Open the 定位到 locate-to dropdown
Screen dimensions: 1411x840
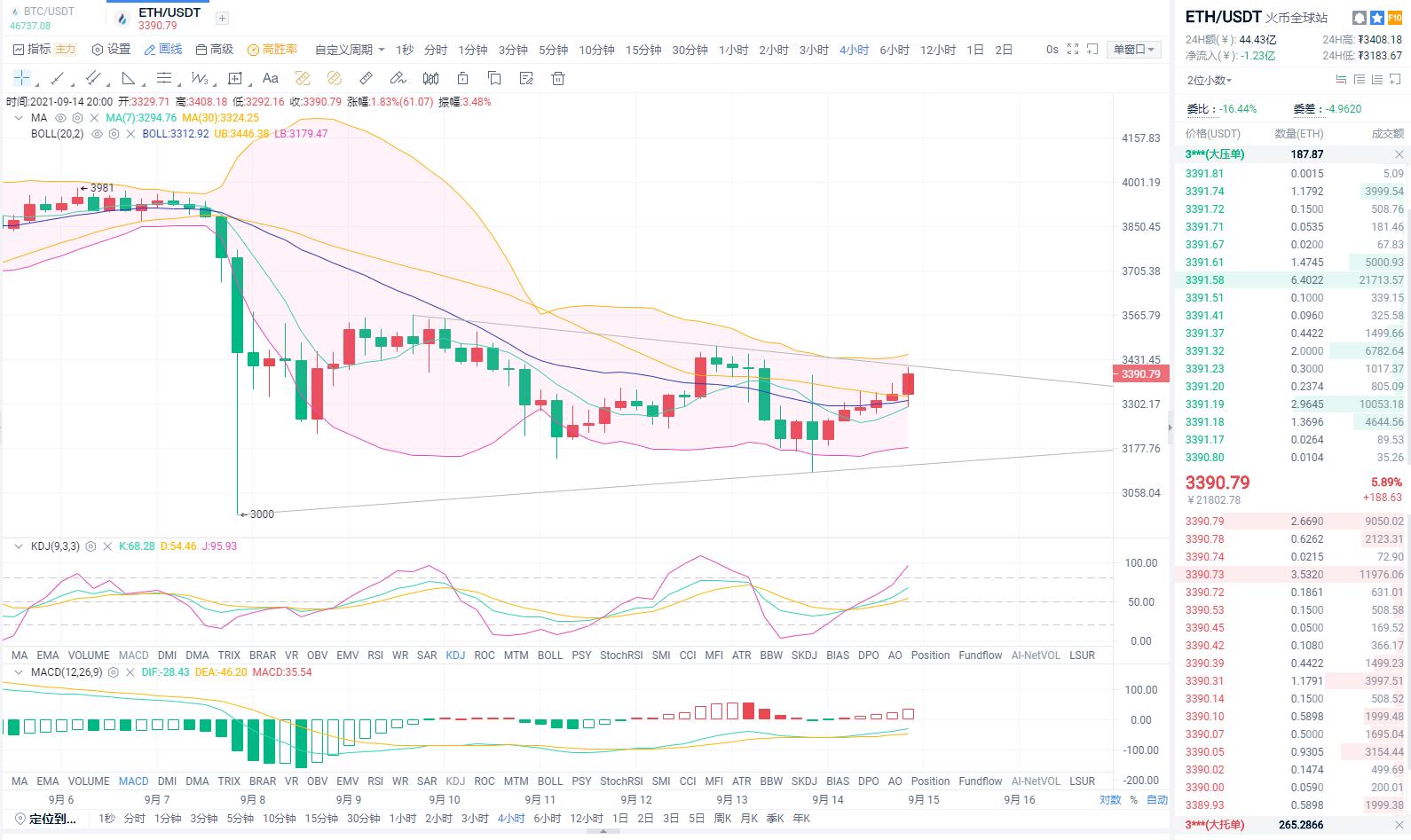click(x=46, y=819)
